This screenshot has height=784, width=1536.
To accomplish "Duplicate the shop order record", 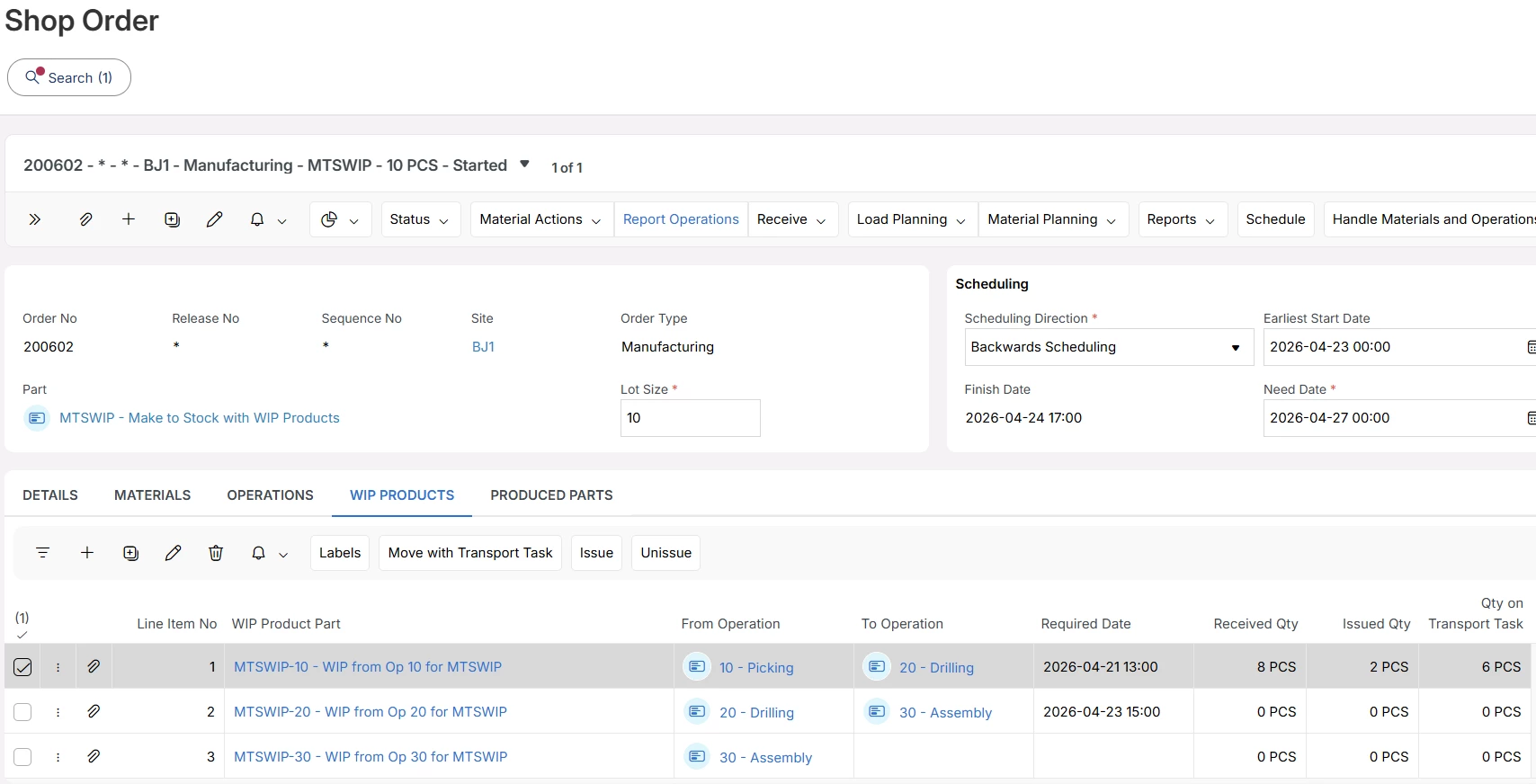I will 172,219.
